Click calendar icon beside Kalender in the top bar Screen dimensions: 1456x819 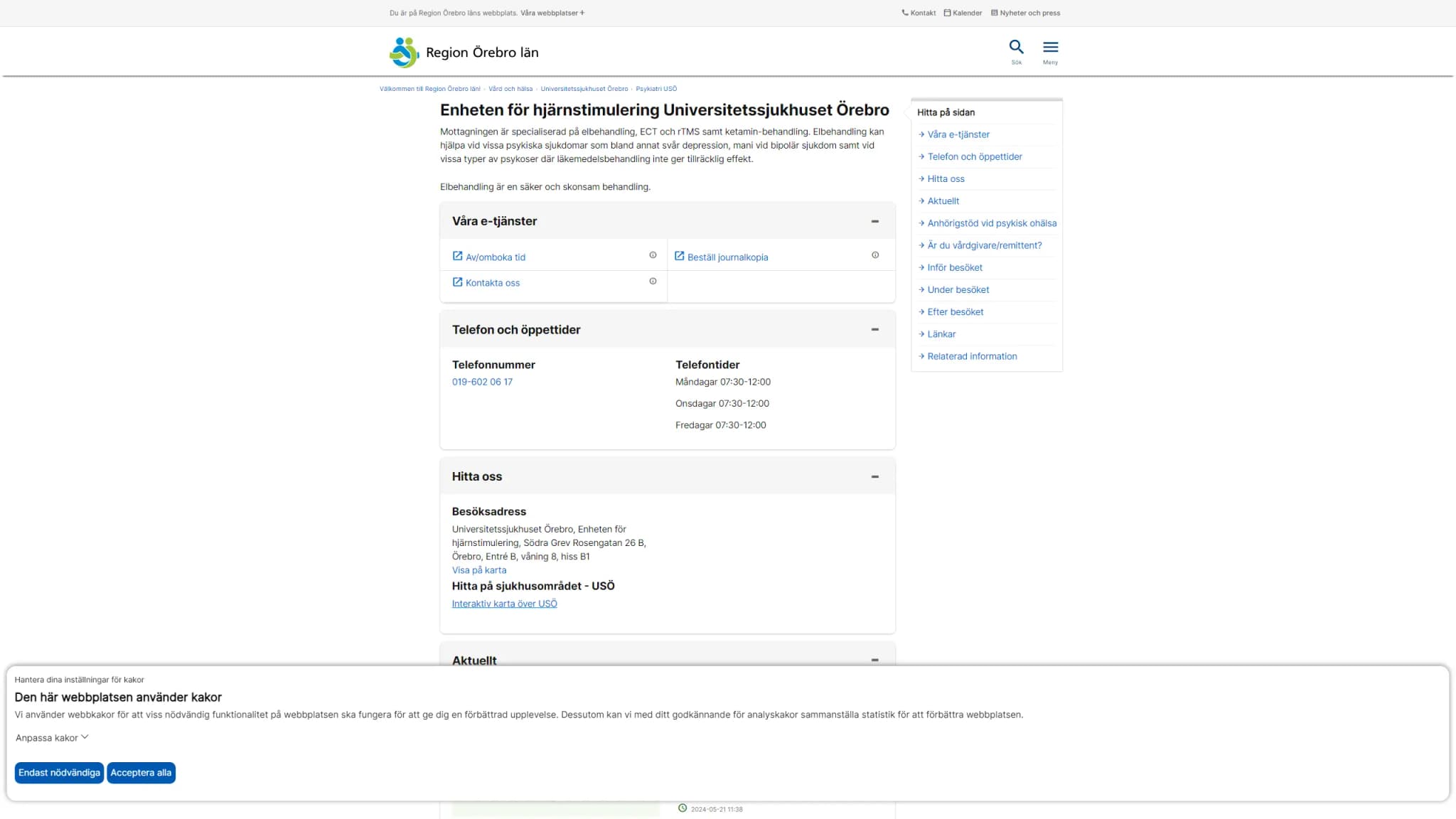click(947, 13)
